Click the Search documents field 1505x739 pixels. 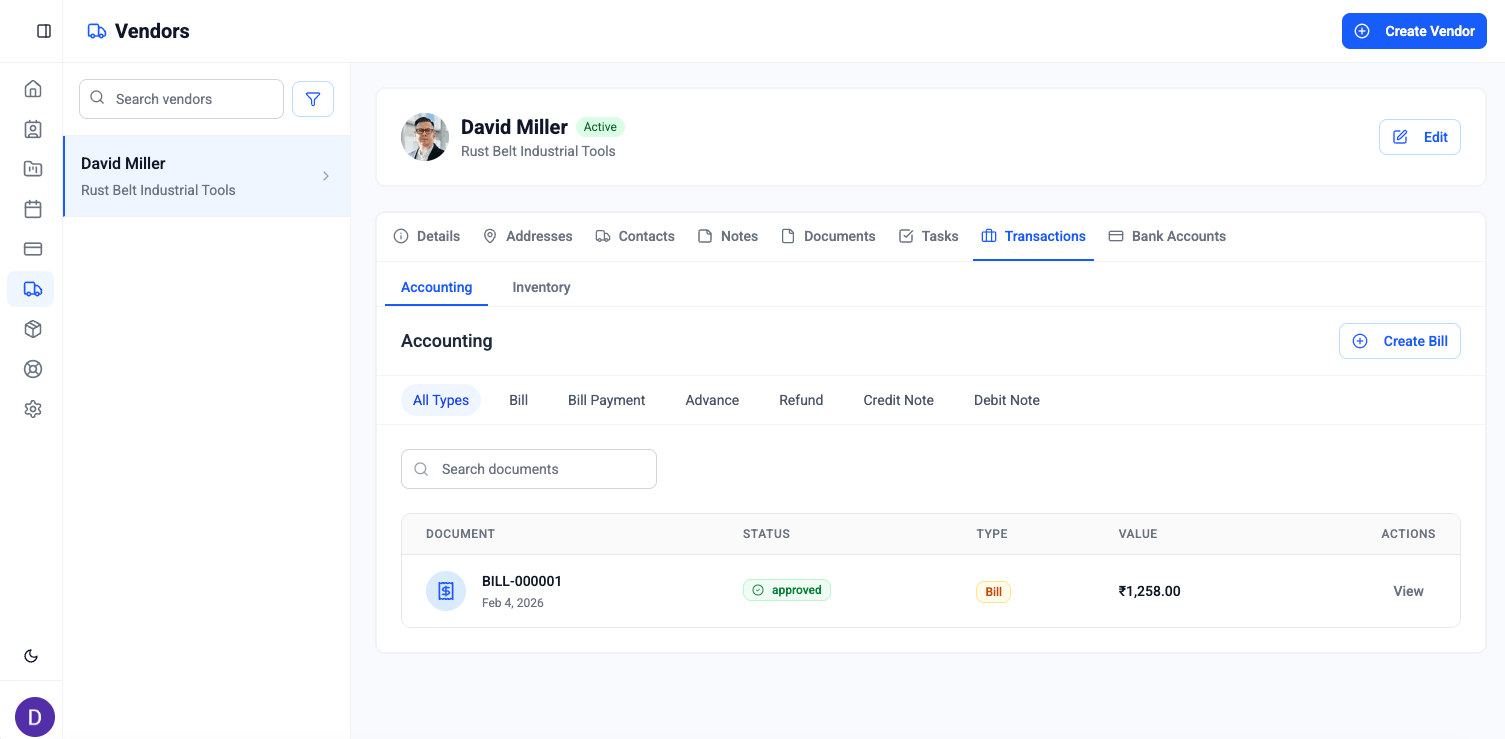pyautogui.click(x=529, y=469)
